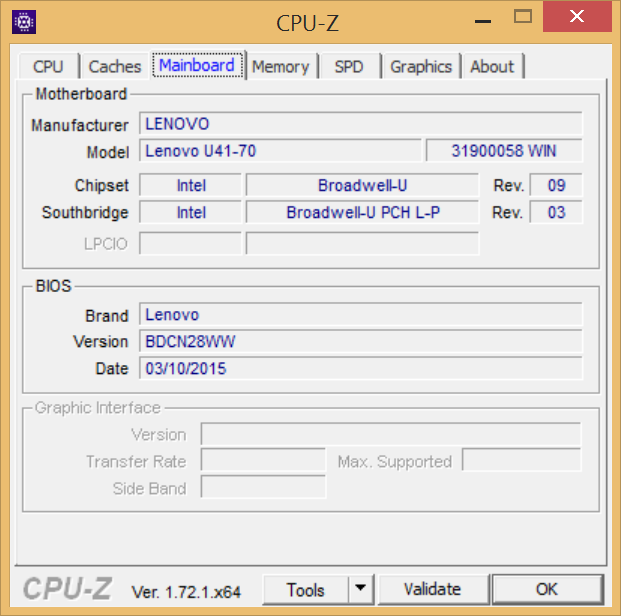Go to the About tab
Screen dimensions: 621x616
pyautogui.click(x=492, y=66)
